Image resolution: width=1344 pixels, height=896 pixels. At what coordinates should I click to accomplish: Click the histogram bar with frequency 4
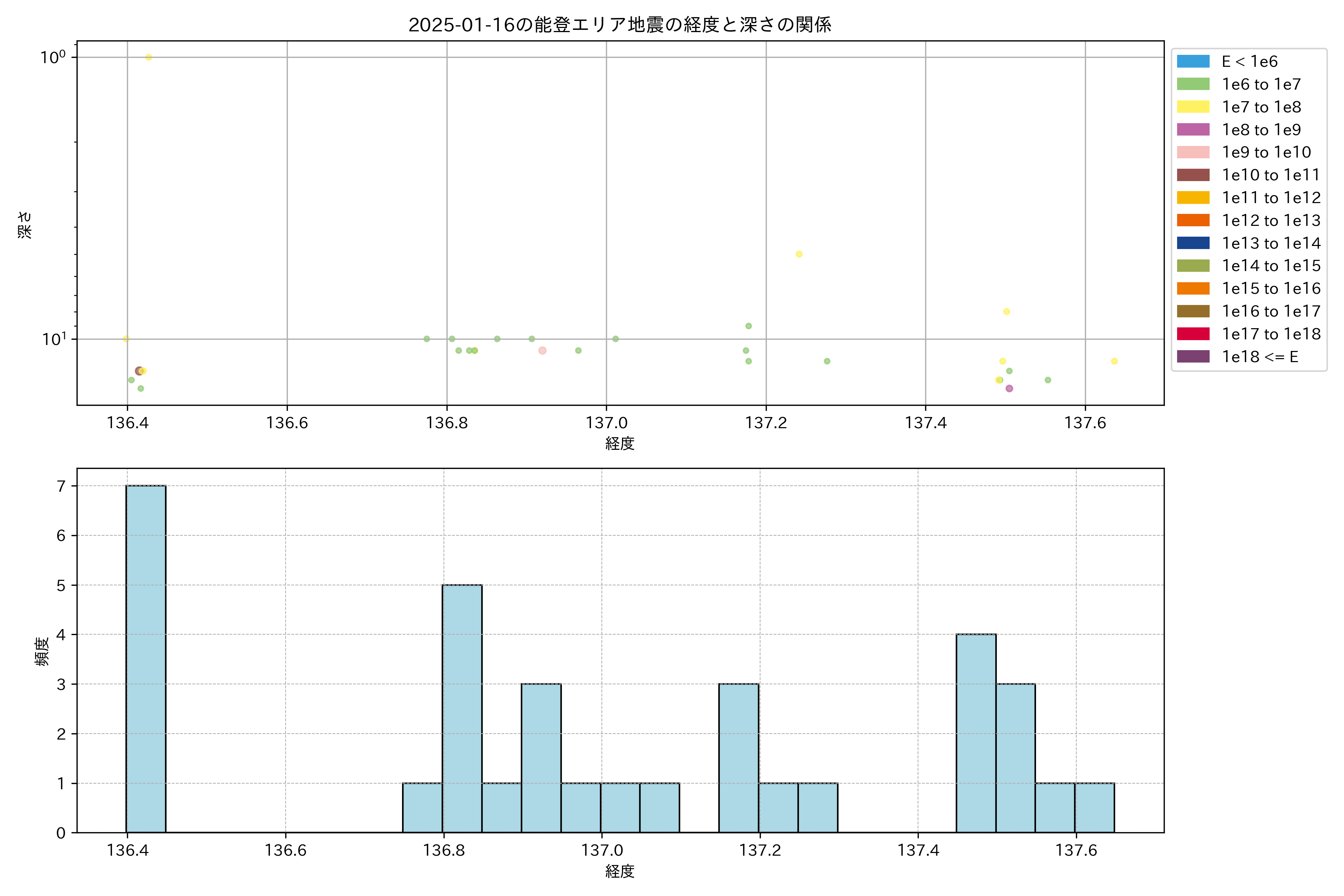pos(976,733)
